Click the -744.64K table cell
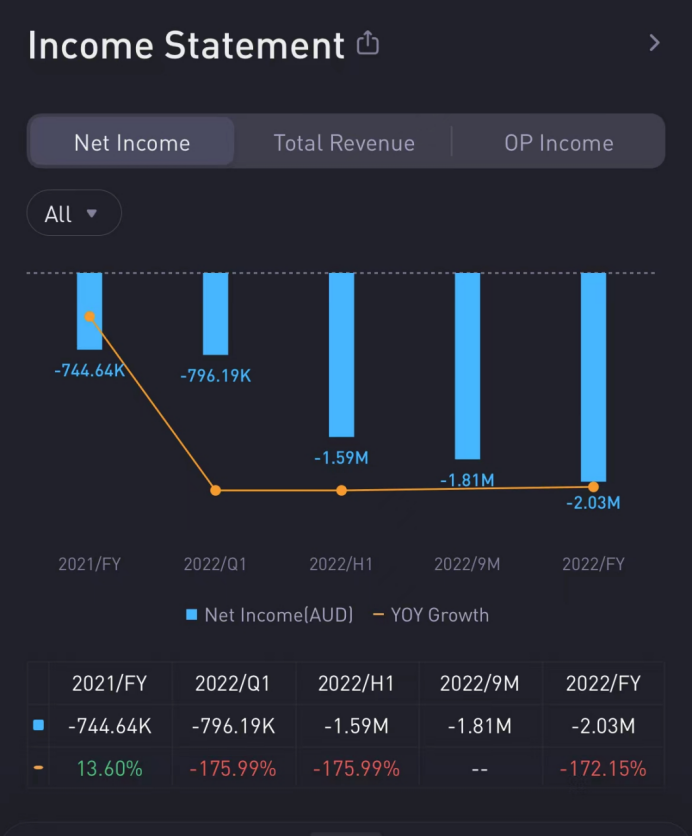 (x=109, y=726)
